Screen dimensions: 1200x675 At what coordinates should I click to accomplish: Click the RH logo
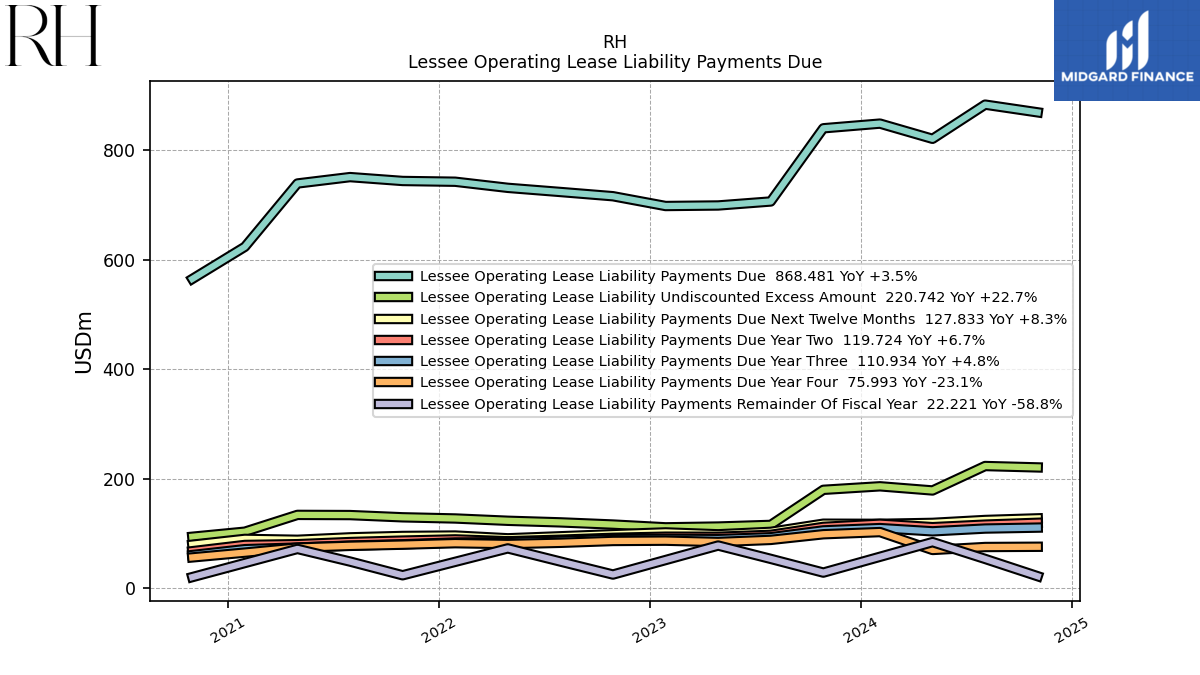(x=53, y=36)
